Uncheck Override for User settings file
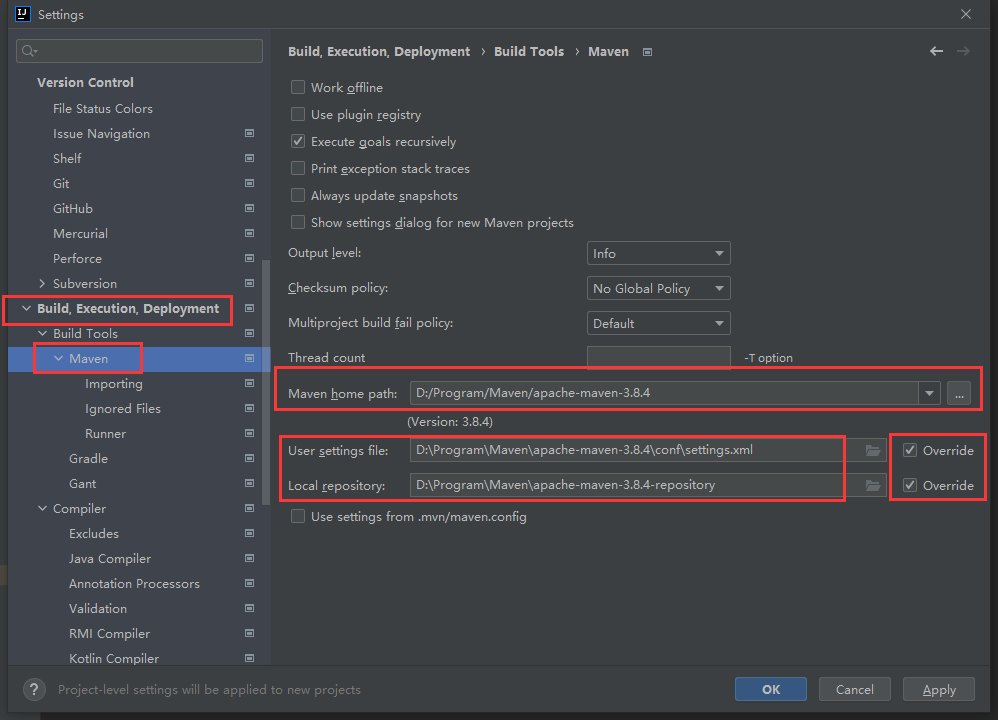Image resolution: width=998 pixels, height=720 pixels. [x=910, y=450]
